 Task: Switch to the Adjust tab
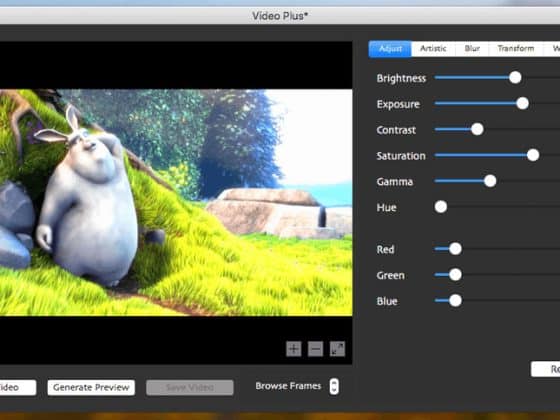point(390,49)
